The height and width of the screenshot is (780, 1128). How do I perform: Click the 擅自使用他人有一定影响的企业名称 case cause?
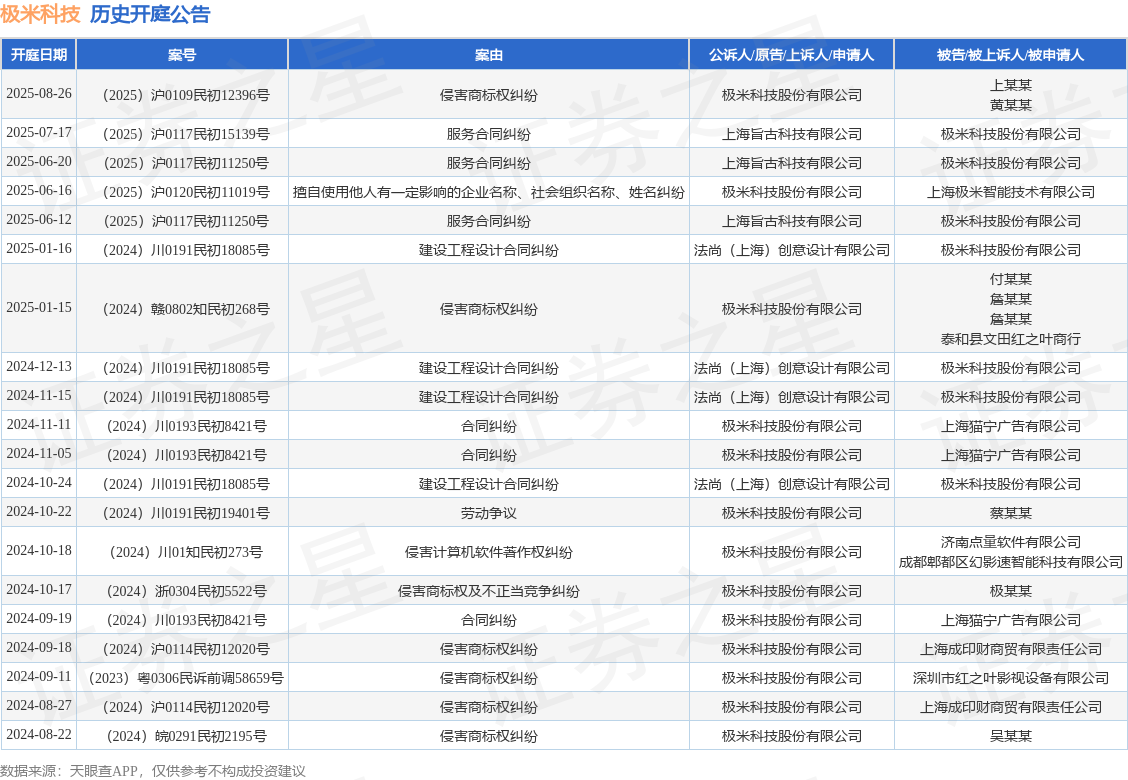click(x=488, y=192)
